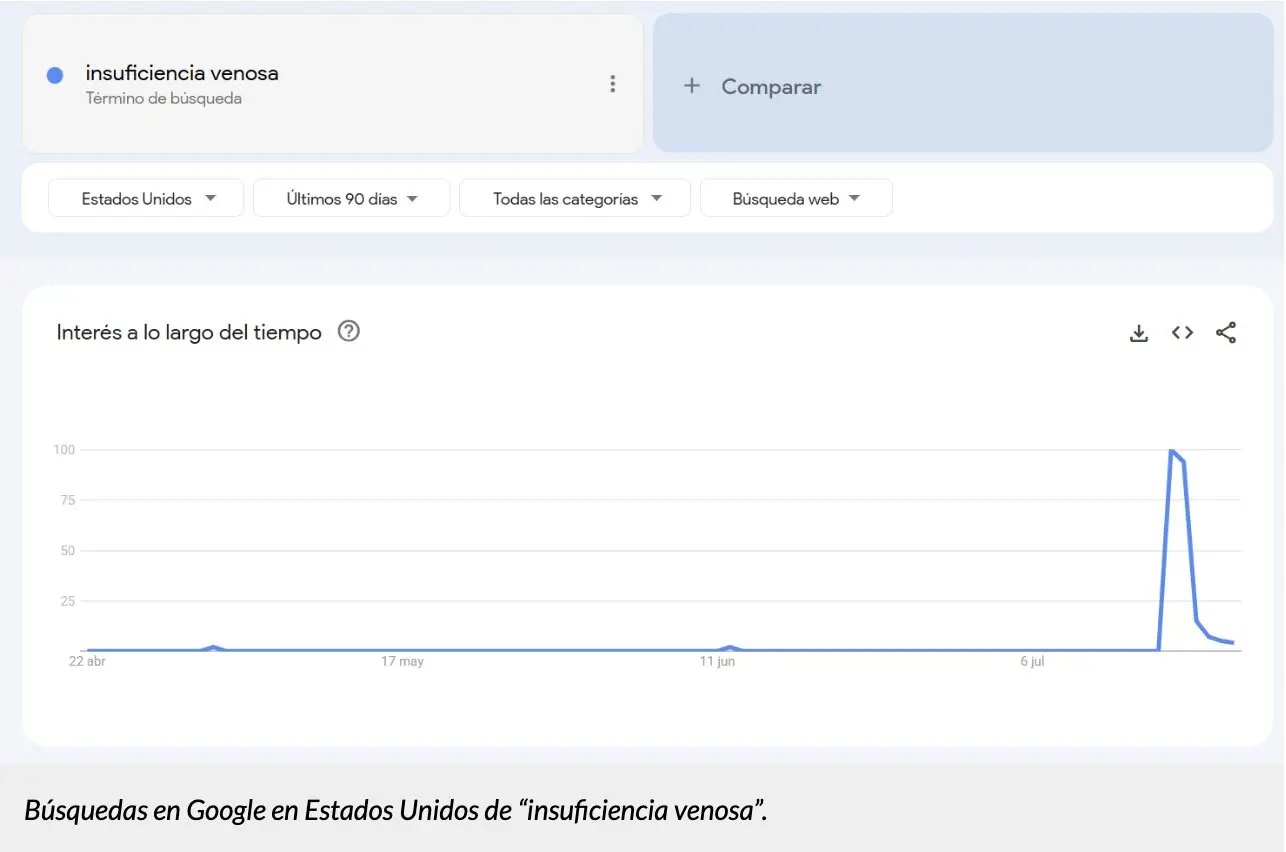This screenshot has height=852, width=1286.
Task: Open the Búsqueda web search type dropdown
Action: click(x=796, y=198)
